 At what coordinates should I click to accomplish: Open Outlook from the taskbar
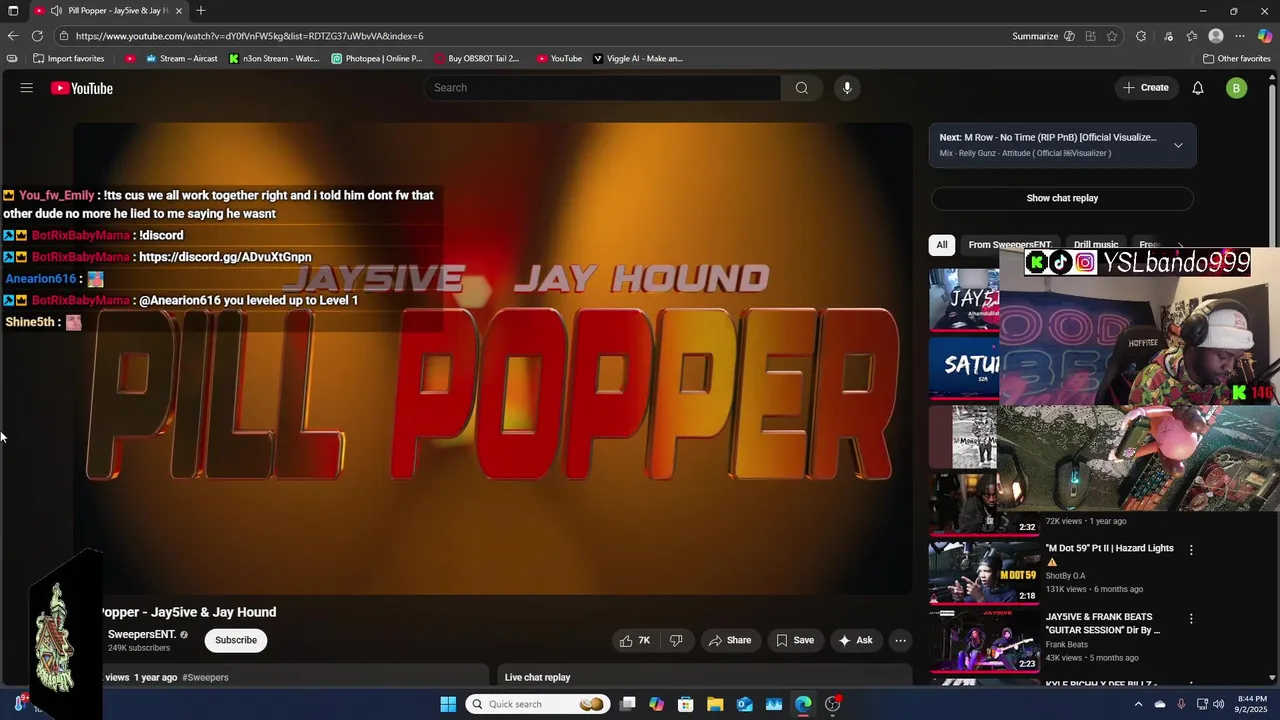coord(744,704)
